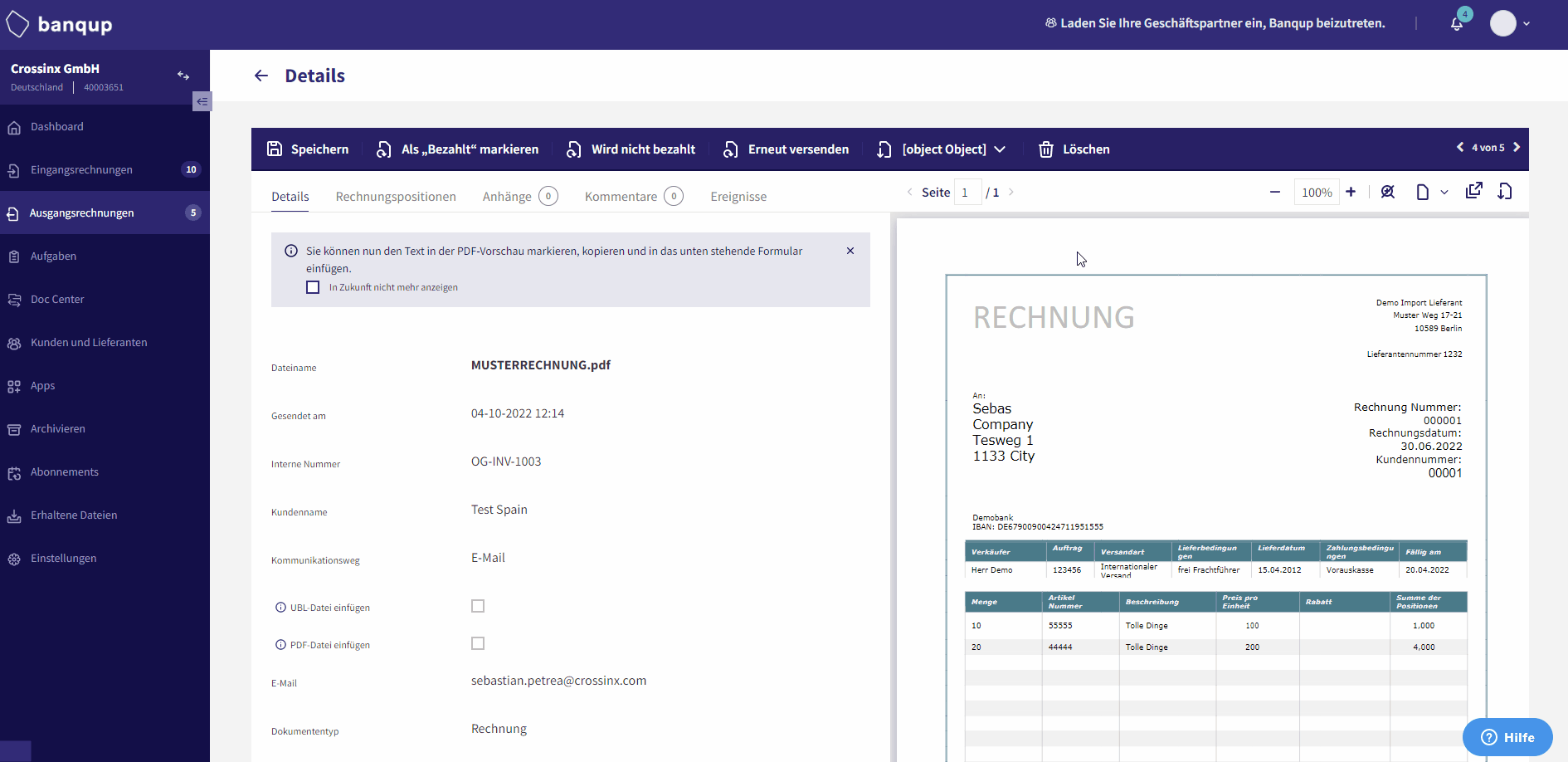Open Einstellungen in sidebar
Viewport: 1568px width, 762px height.
click(x=105, y=559)
